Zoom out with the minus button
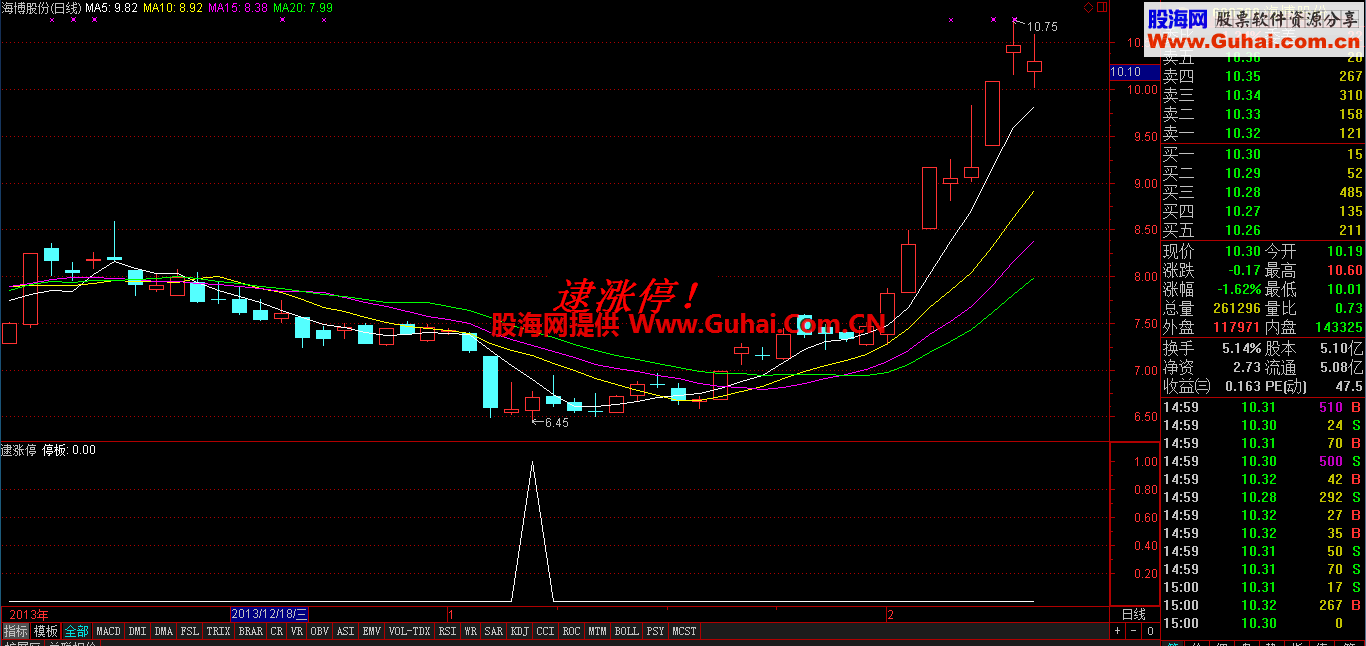Screen dimensions: 1366x646 [x=1132, y=631]
